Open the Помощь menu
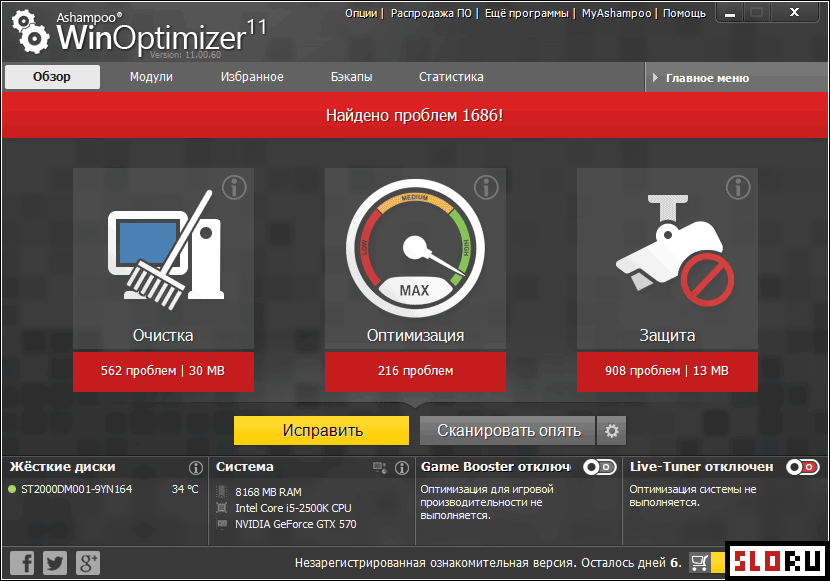830x581 pixels. (x=684, y=13)
